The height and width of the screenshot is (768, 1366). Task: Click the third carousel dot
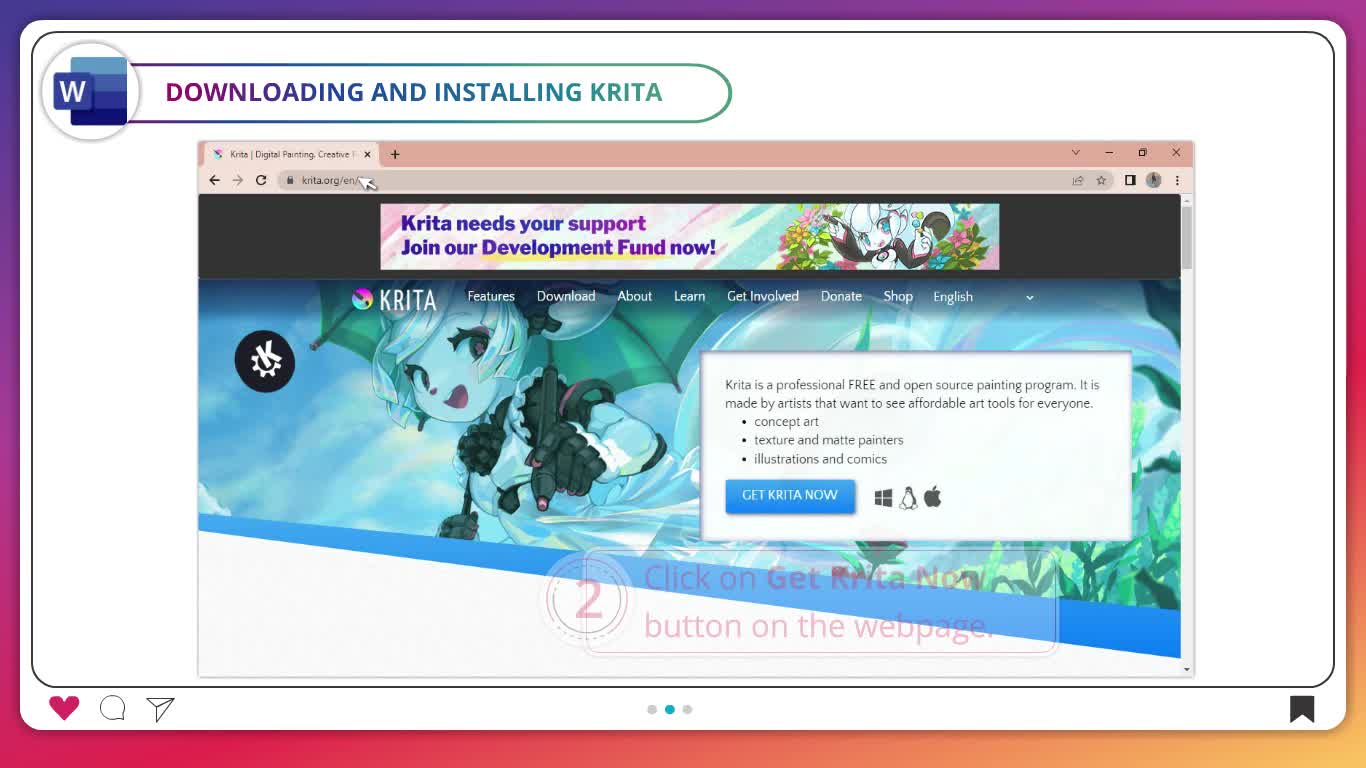point(687,709)
